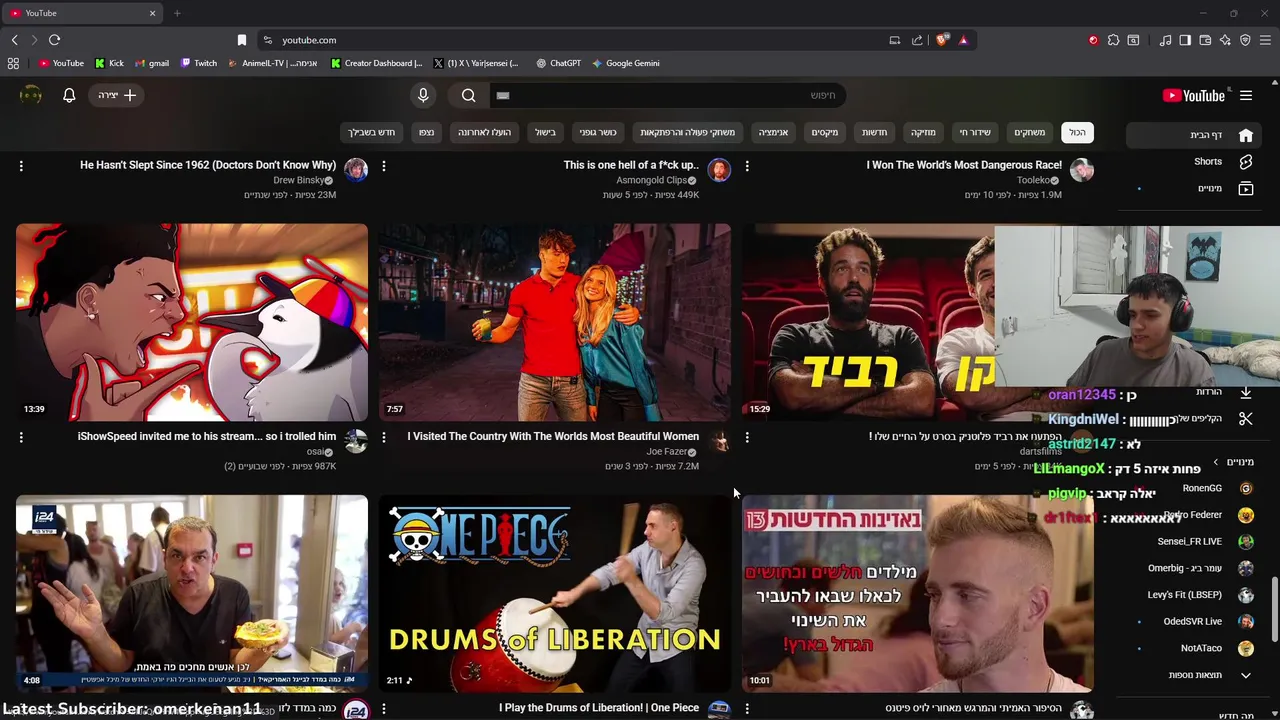1280x720 pixels.
Task: Play the iShowSpeed cartoon penguin thumbnail
Action: point(192,322)
